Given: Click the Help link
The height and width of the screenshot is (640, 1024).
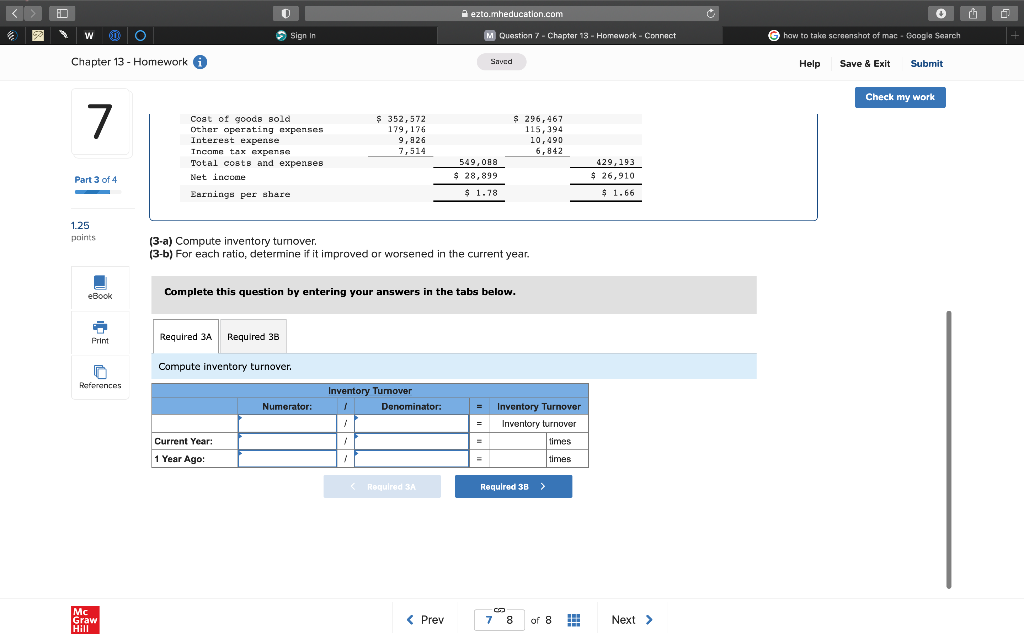Looking at the screenshot, I should tap(809, 63).
